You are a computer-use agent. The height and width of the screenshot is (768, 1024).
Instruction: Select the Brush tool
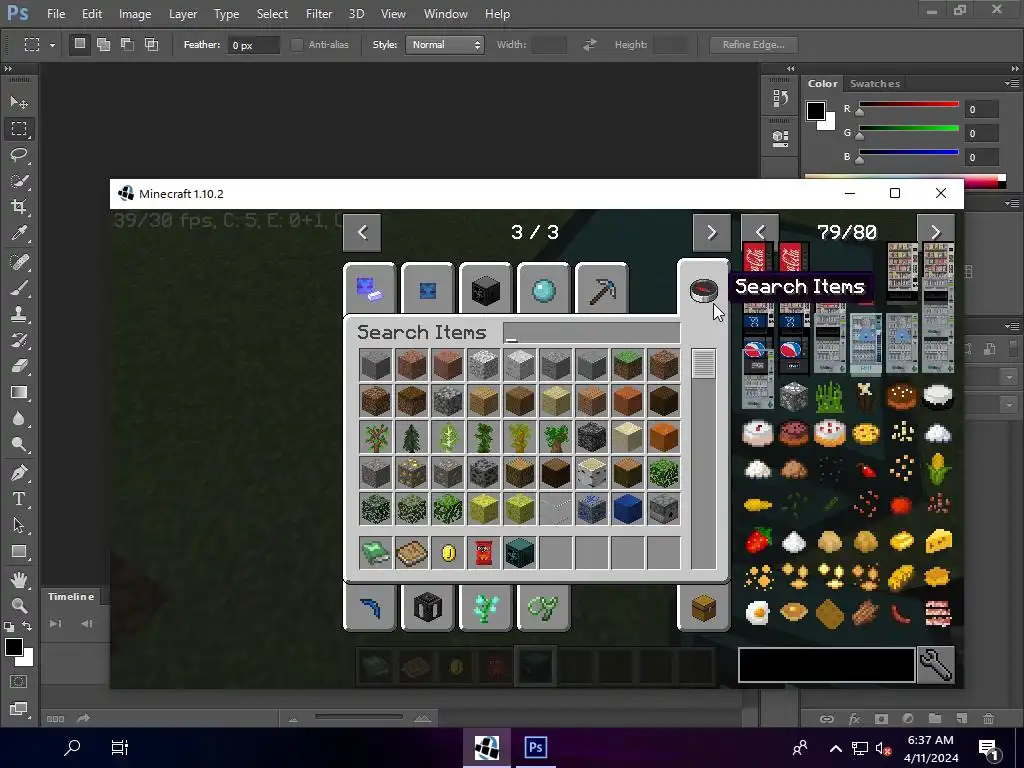pos(19,288)
